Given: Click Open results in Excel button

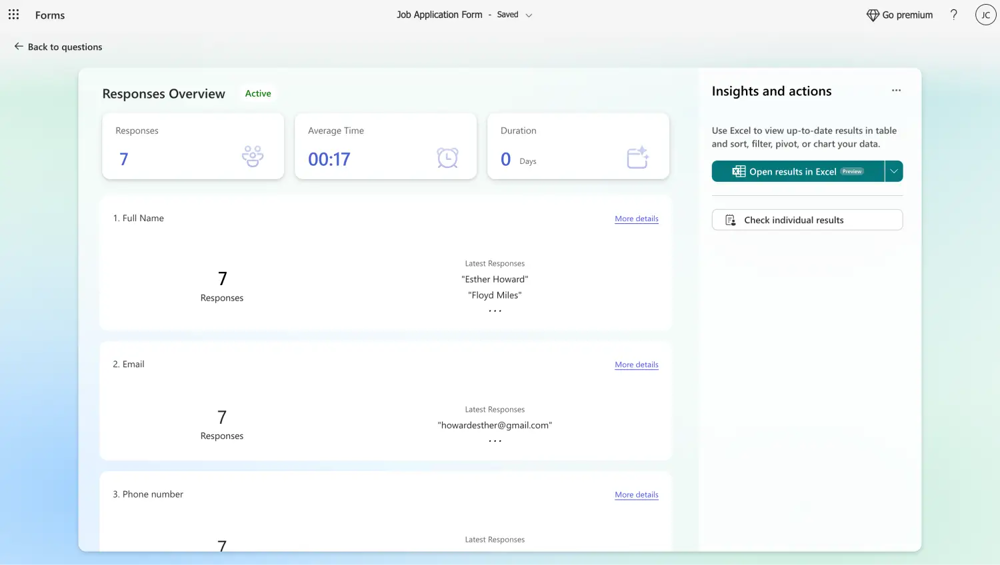Looking at the screenshot, I should [797, 171].
